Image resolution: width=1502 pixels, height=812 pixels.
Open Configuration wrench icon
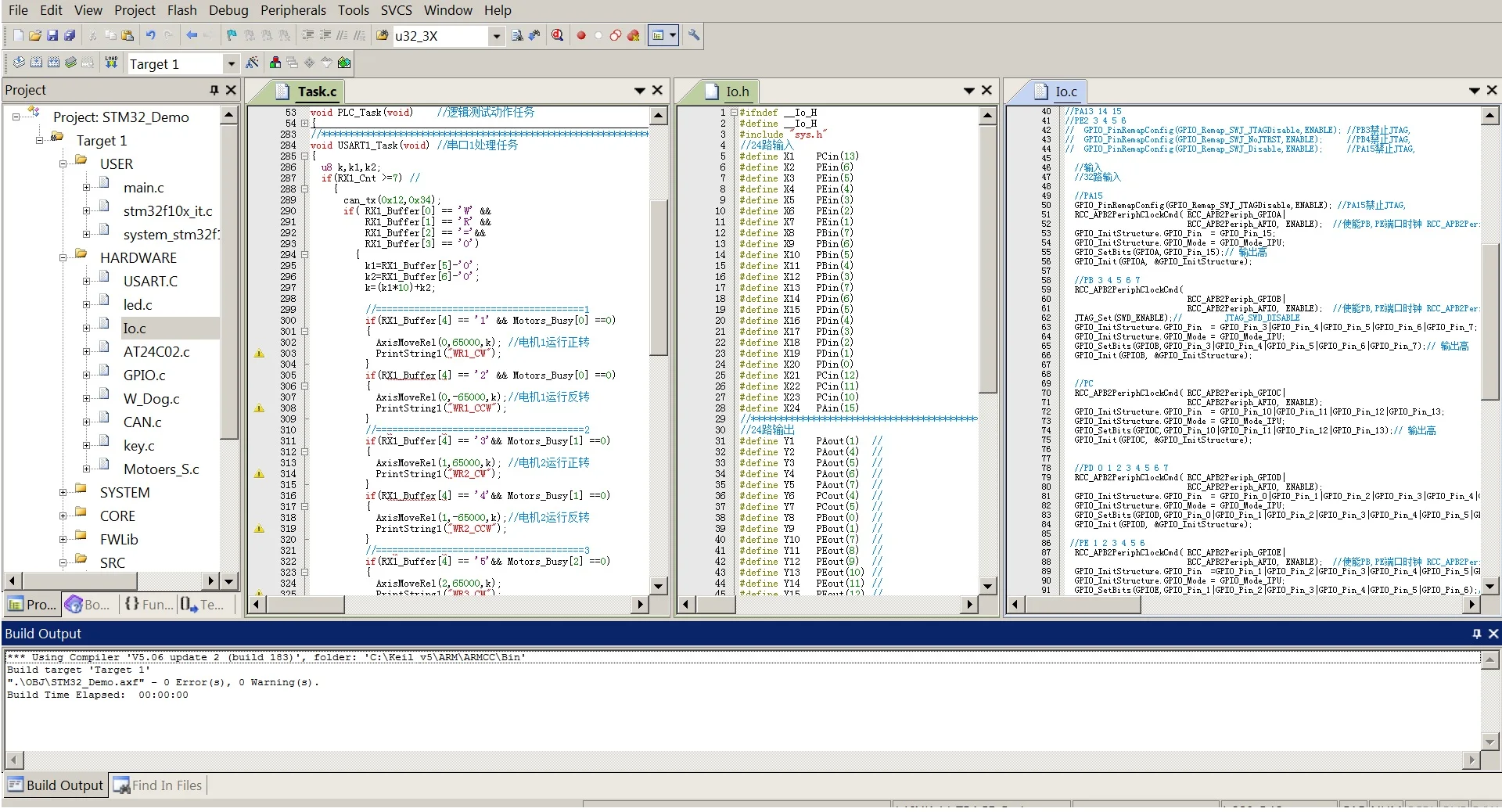pyautogui.click(x=694, y=35)
